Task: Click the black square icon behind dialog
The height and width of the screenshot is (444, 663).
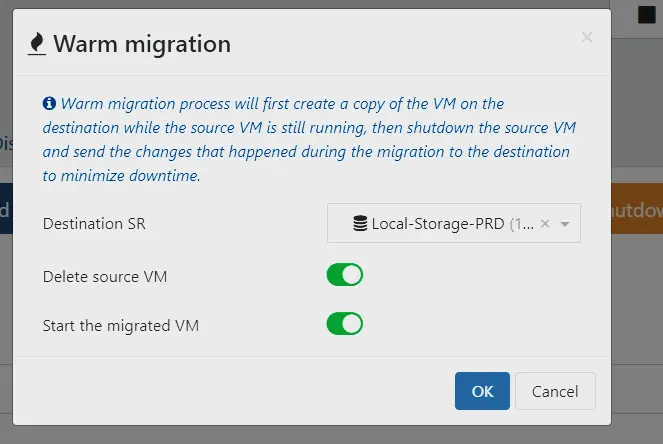Action: [x=646, y=14]
